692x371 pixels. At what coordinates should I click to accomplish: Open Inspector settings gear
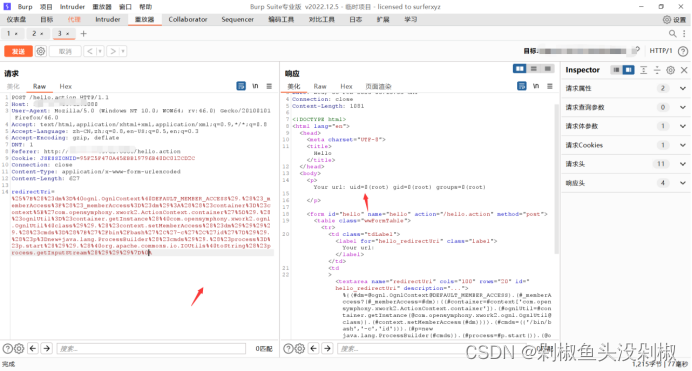[x=670, y=70]
